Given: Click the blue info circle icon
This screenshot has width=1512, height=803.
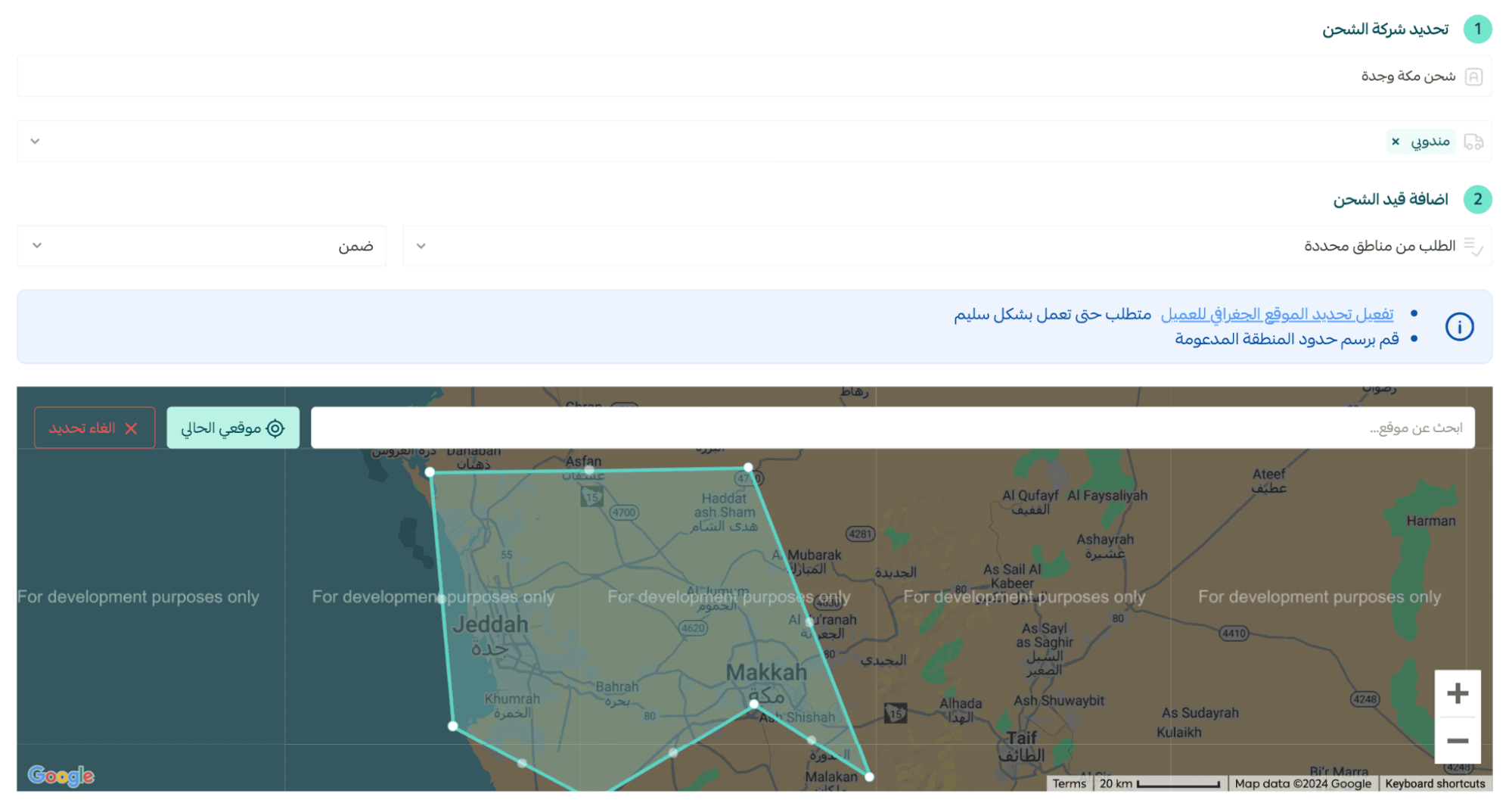Looking at the screenshot, I should tap(1459, 327).
